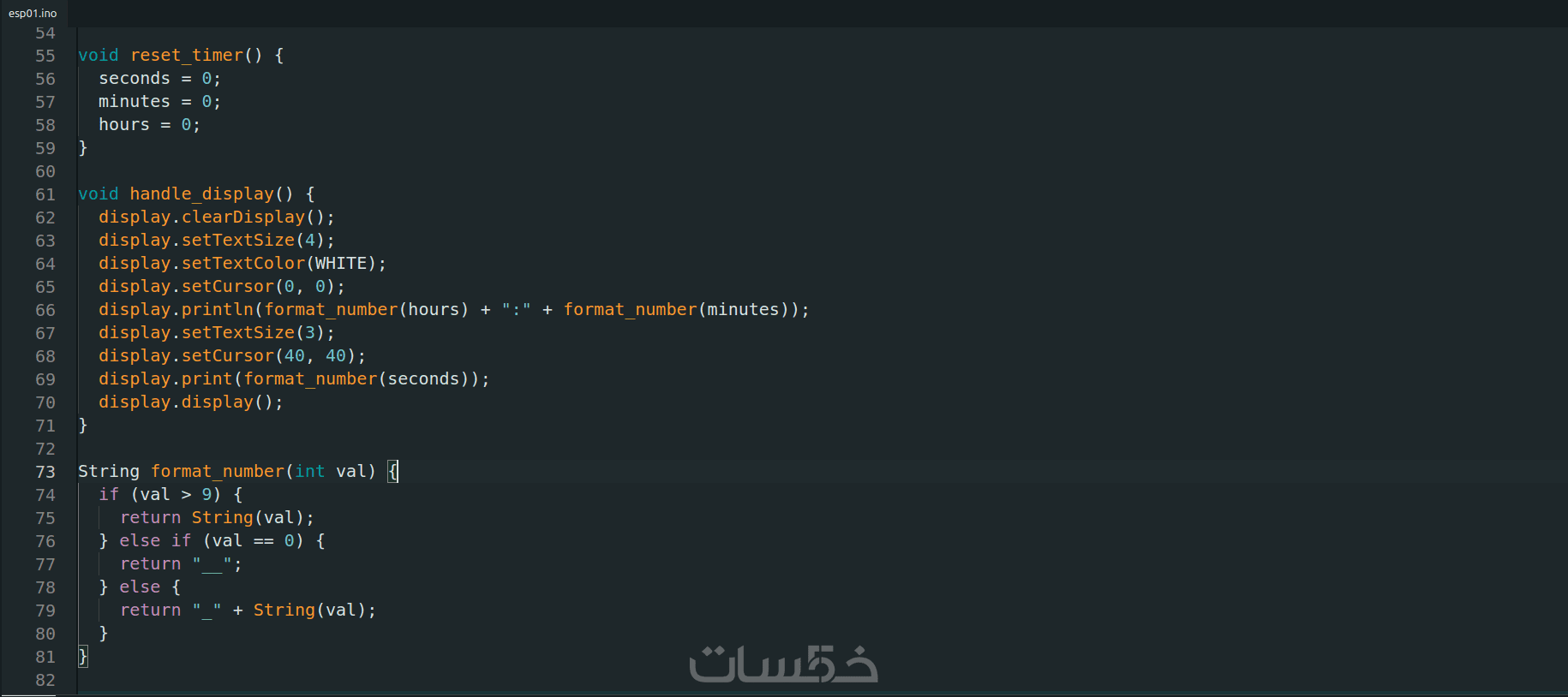Click the opening brace after format_number(int val)

[x=392, y=472]
